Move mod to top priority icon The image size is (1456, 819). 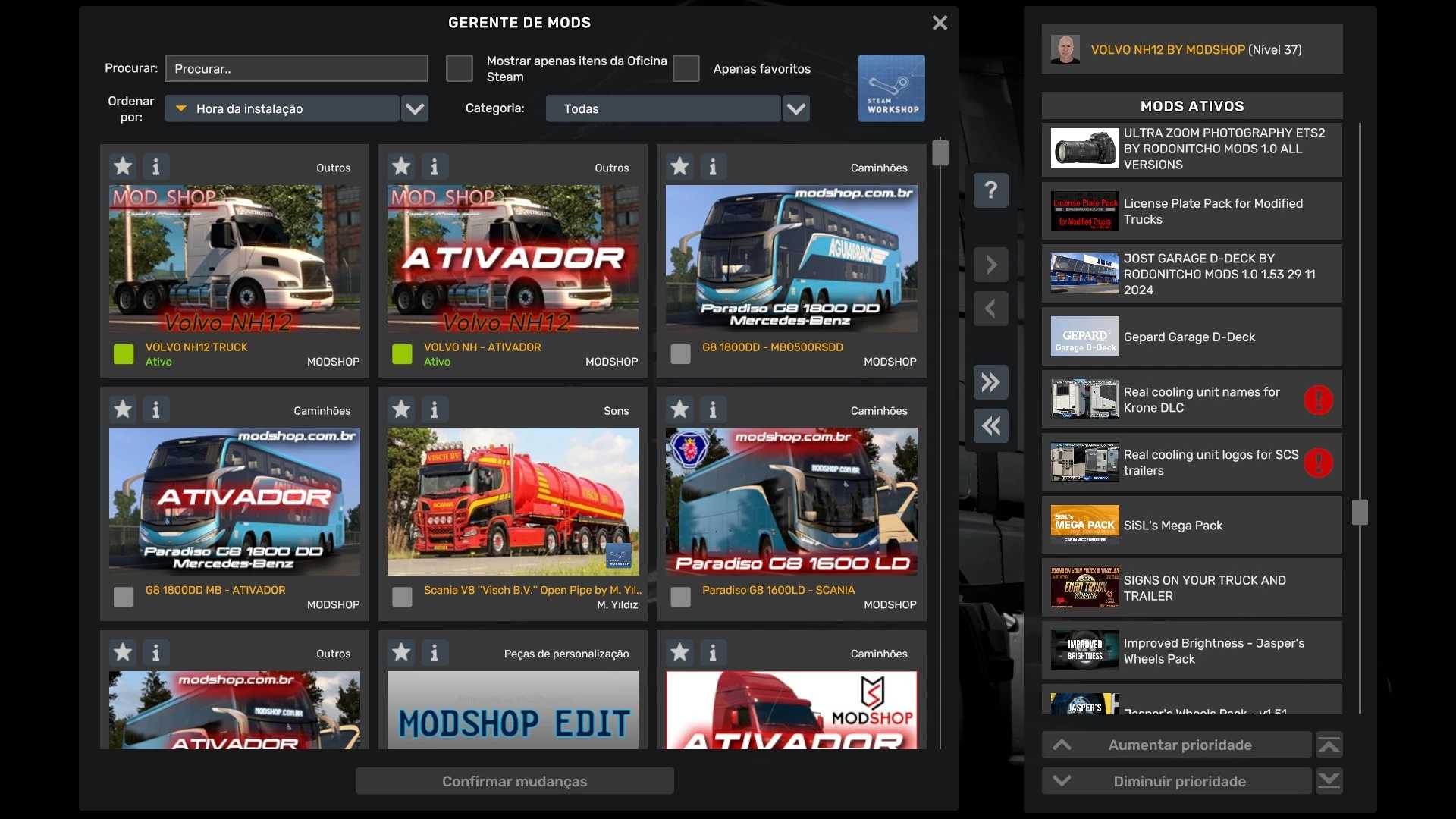tap(1329, 745)
